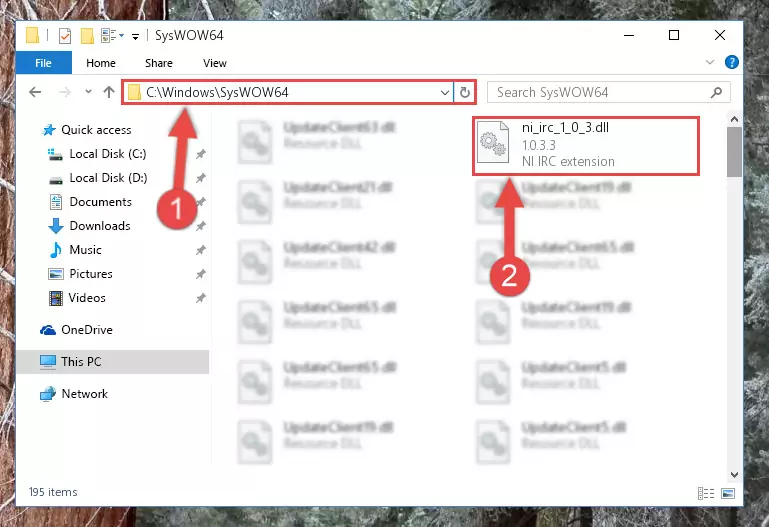Click the vertical scrollbar thumb

tap(734, 152)
